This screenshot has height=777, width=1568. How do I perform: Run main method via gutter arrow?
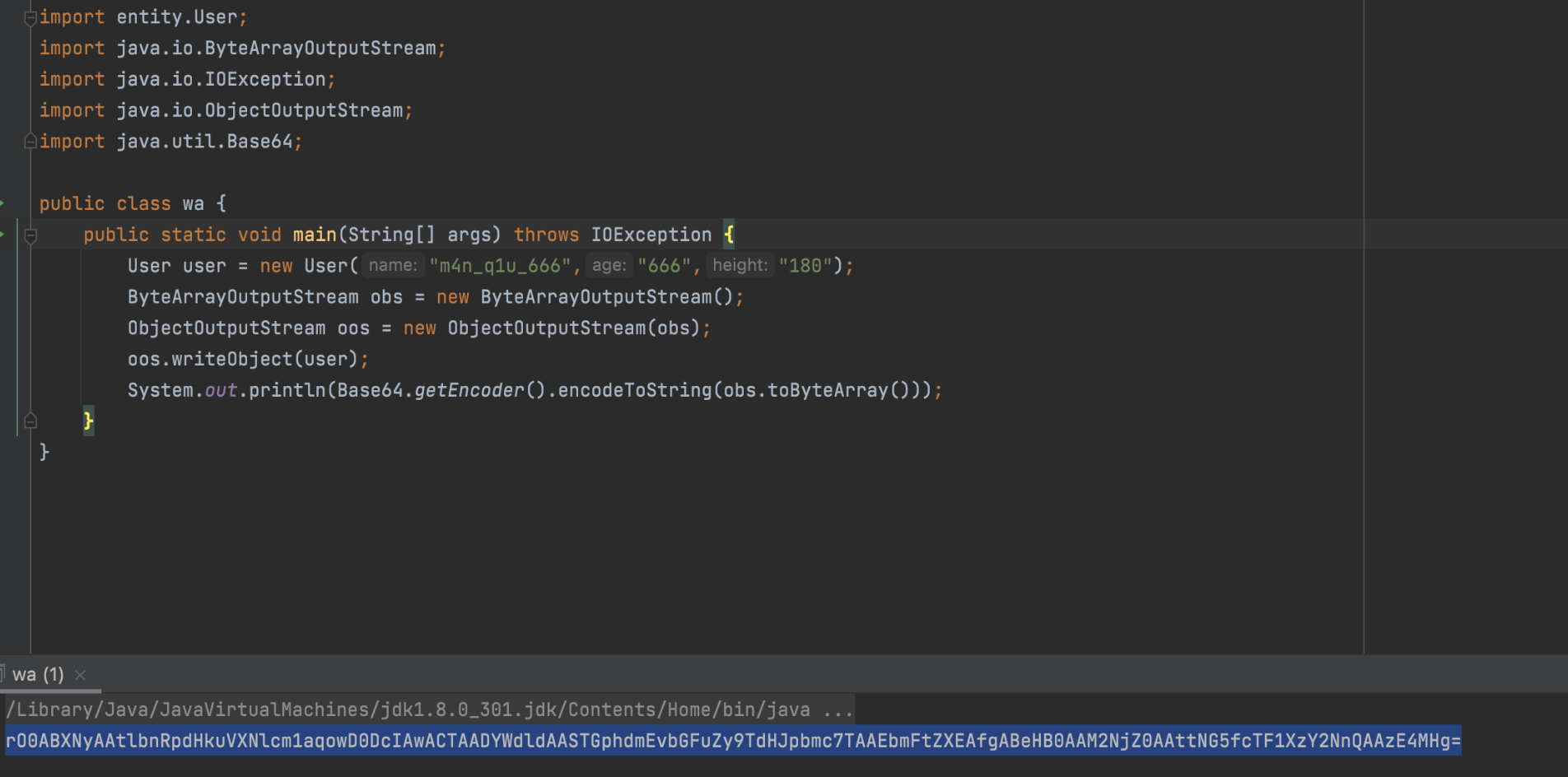point(2,235)
